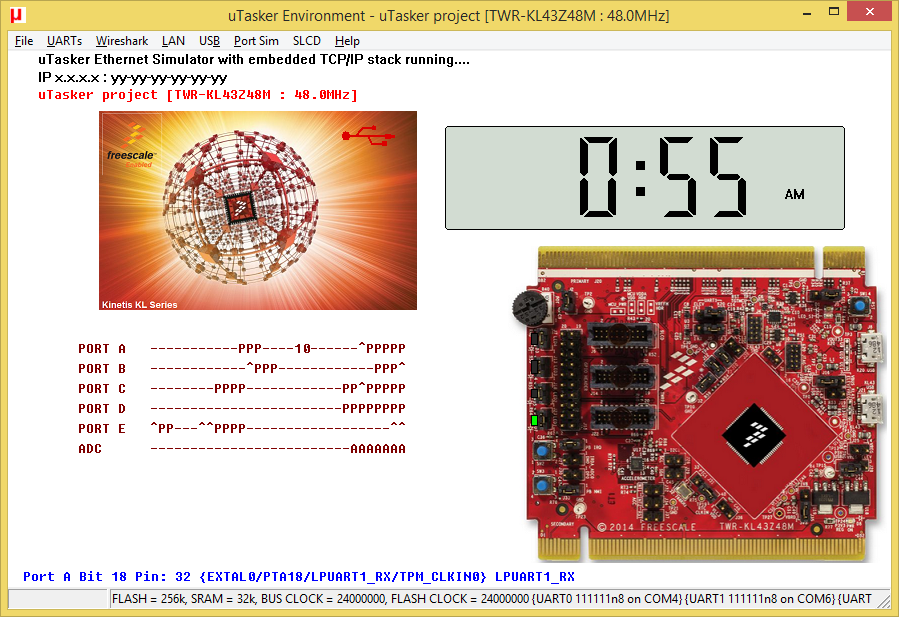Click the red USB symbol on Kinetis image

click(x=361, y=135)
